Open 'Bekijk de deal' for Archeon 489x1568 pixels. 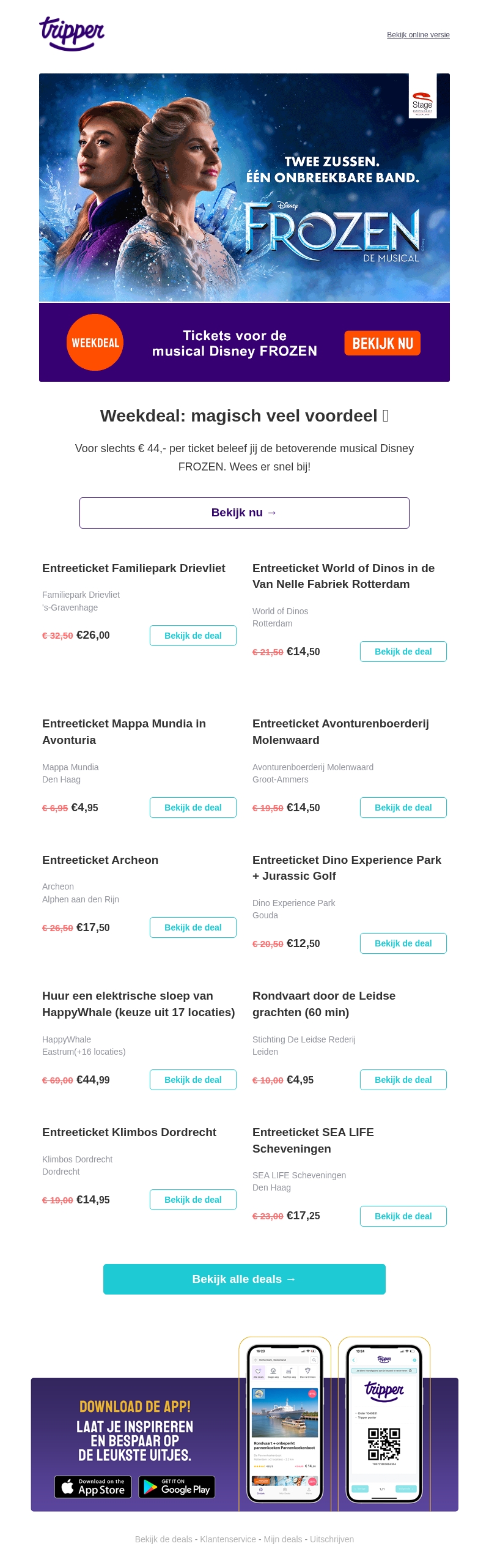coord(193,927)
